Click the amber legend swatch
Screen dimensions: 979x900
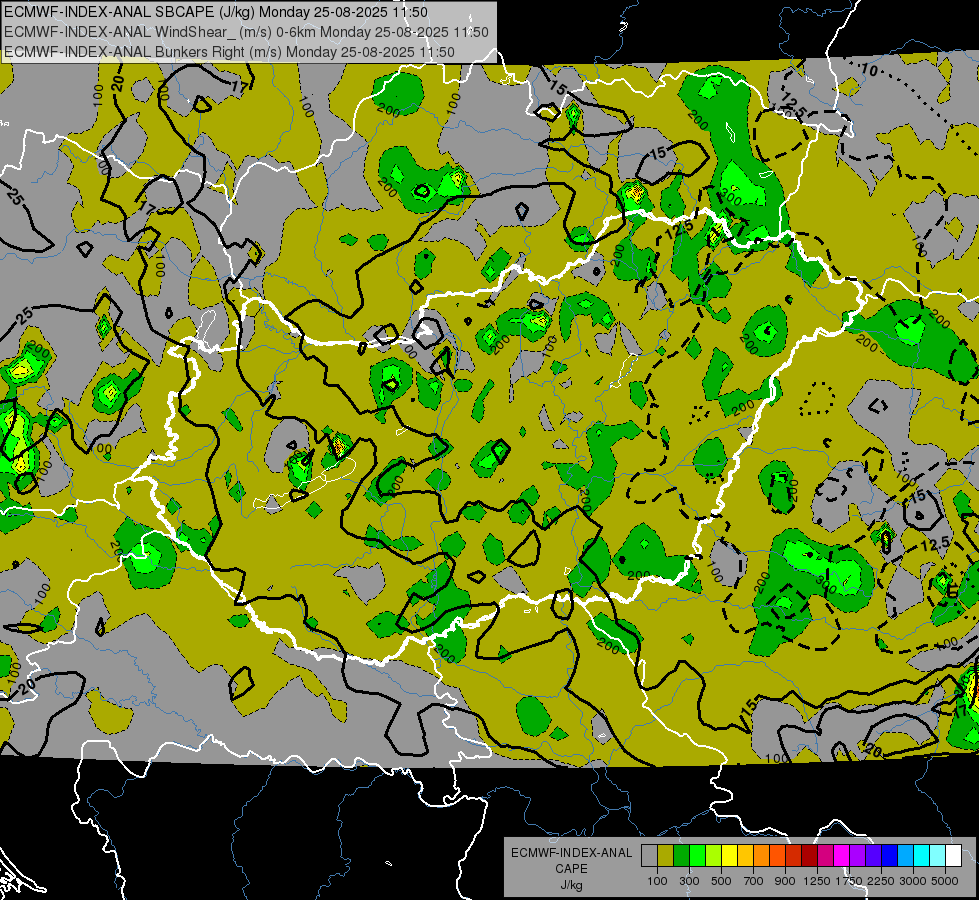(745, 856)
